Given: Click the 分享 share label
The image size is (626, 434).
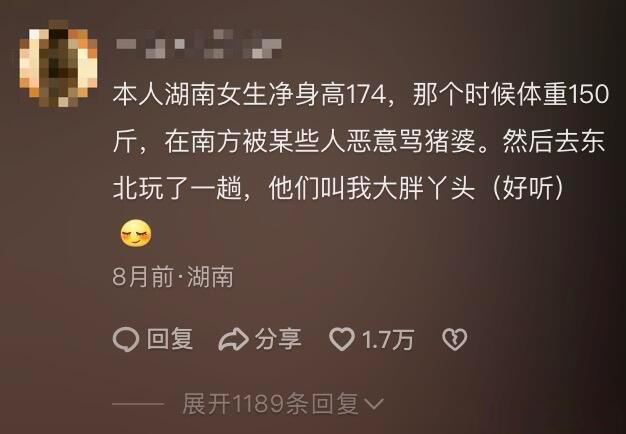Looking at the screenshot, I should tap(278, 339).
